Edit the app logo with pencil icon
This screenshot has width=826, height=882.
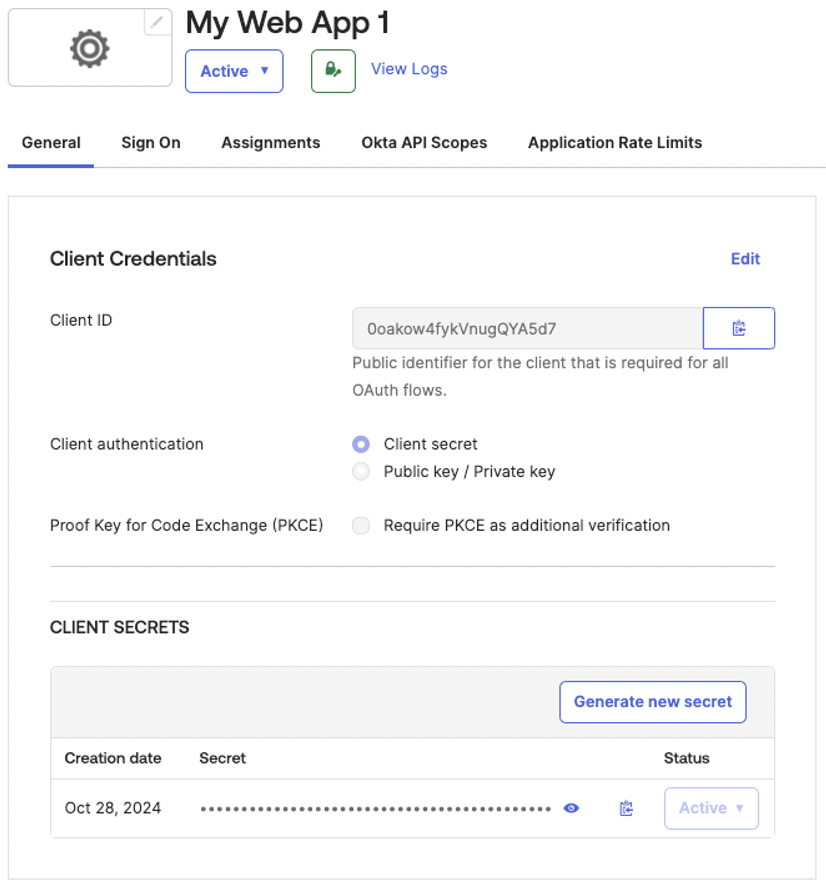tap(158, 22)
